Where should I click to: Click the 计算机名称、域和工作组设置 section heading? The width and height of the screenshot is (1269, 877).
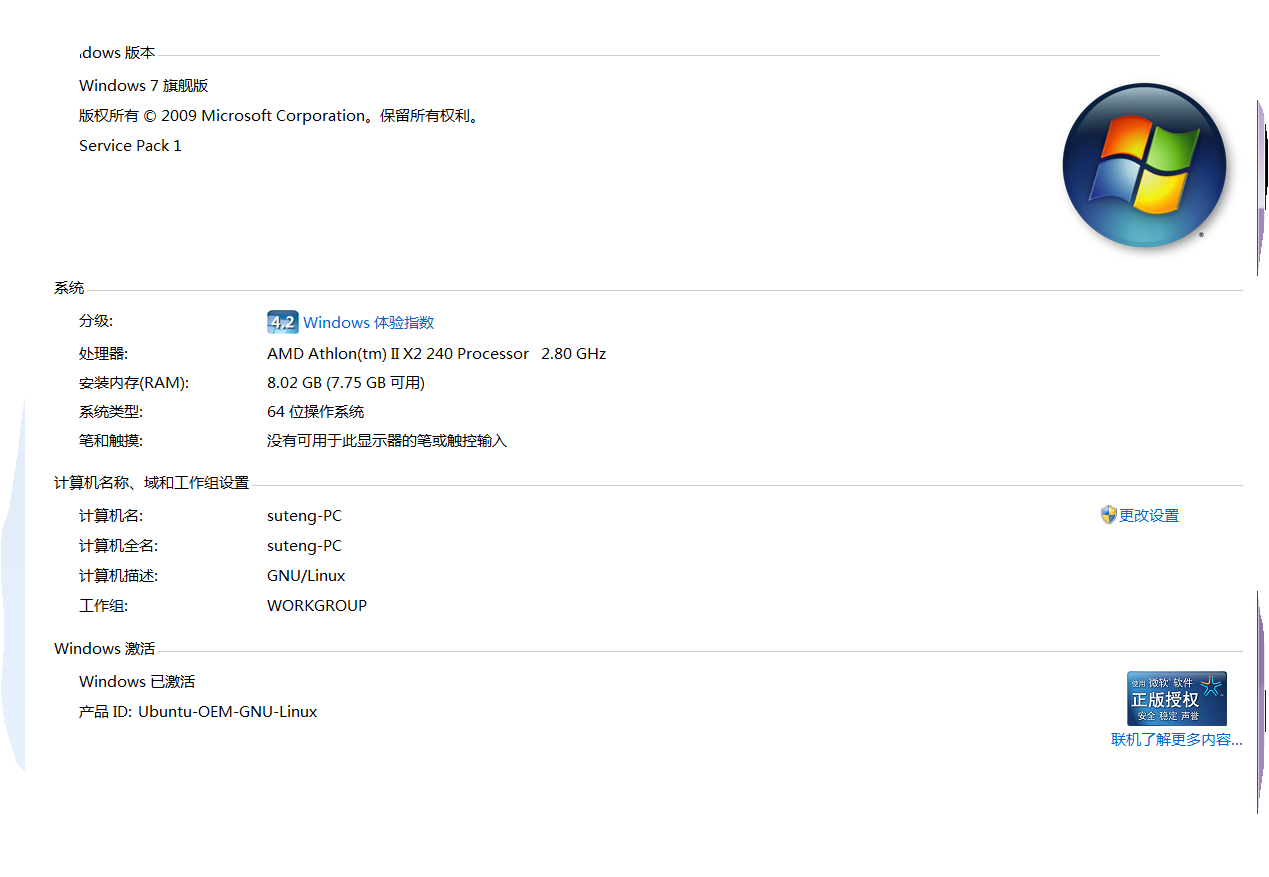pos(151,483)
